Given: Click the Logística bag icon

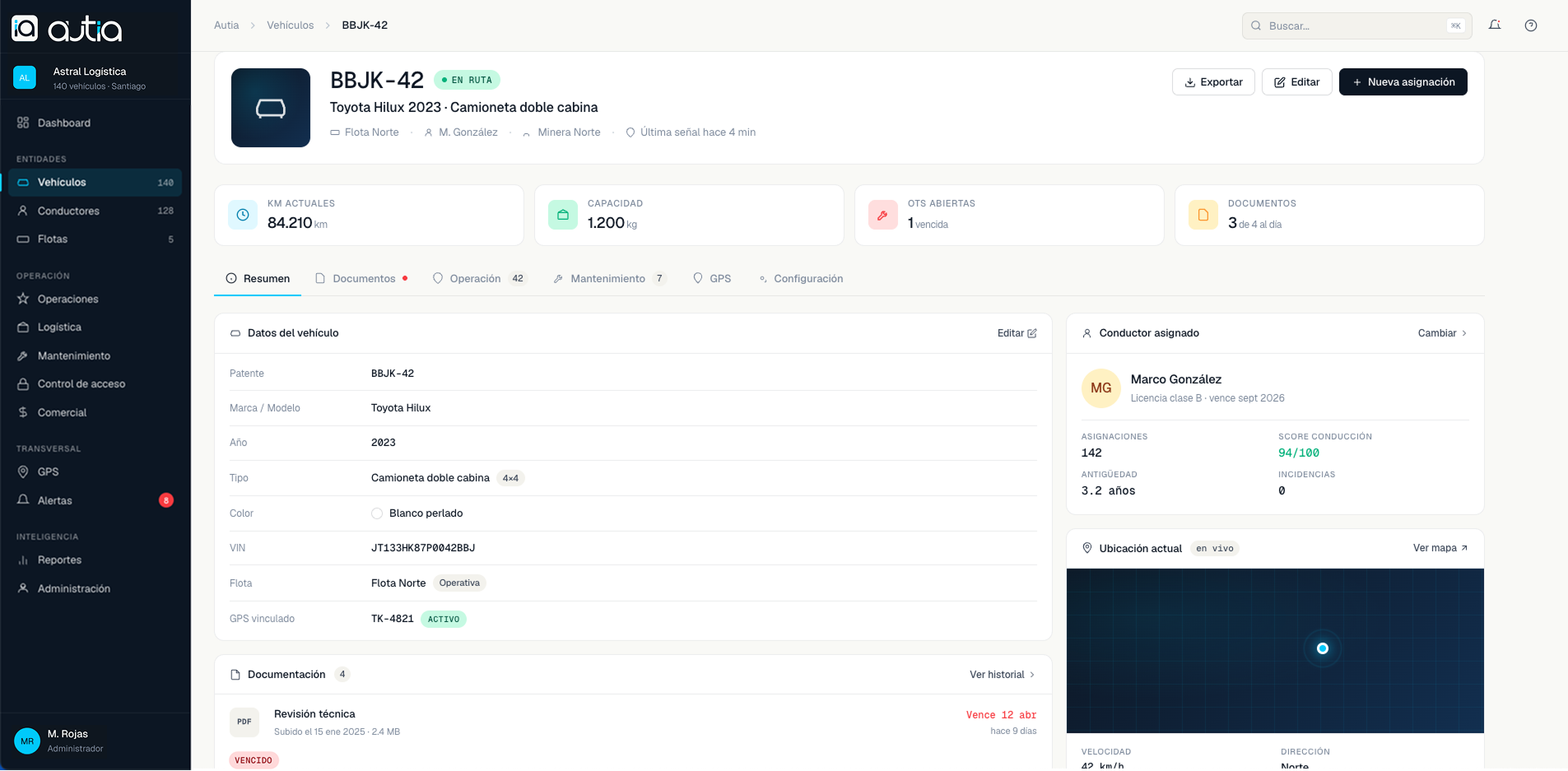Looking at the screenshot, I should pos(23,327).
